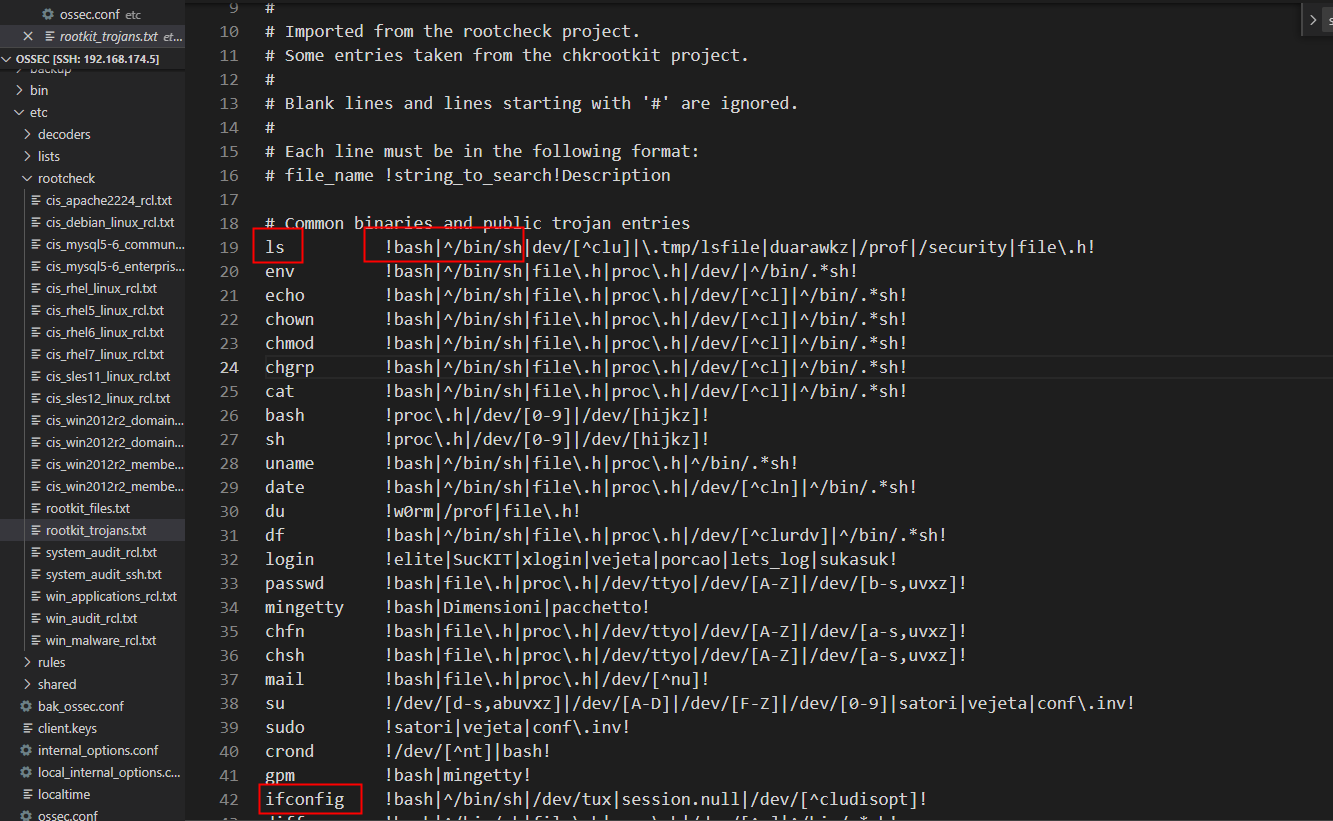This screenshot has width=1333, height=821.
Task: Open cis_mysql5-6_enterpris... file
Action: [x=115, y=266]
